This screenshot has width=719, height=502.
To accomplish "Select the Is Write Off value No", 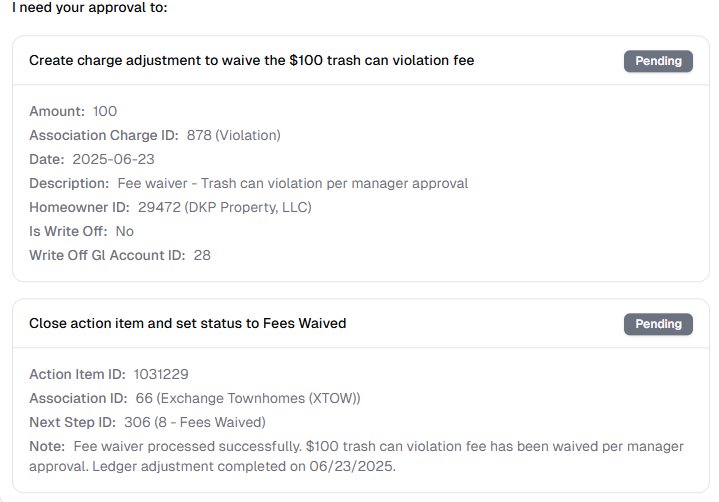I will coord(124,231).
